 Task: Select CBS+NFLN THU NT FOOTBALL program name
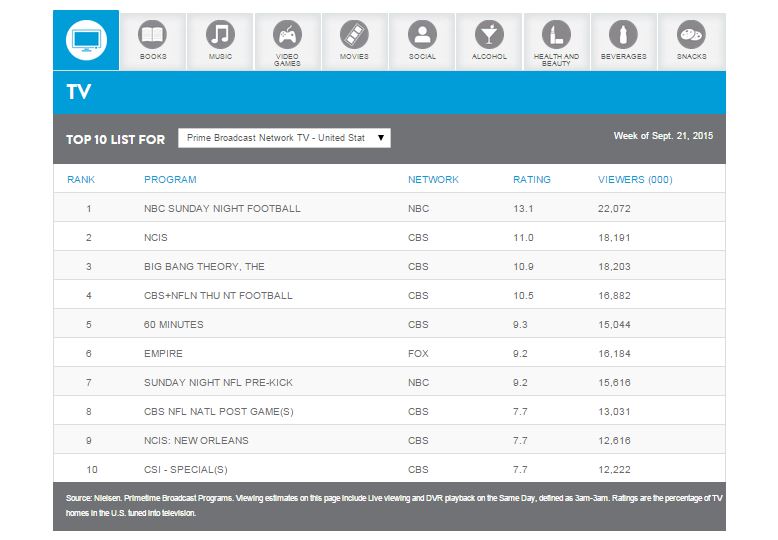218,296
